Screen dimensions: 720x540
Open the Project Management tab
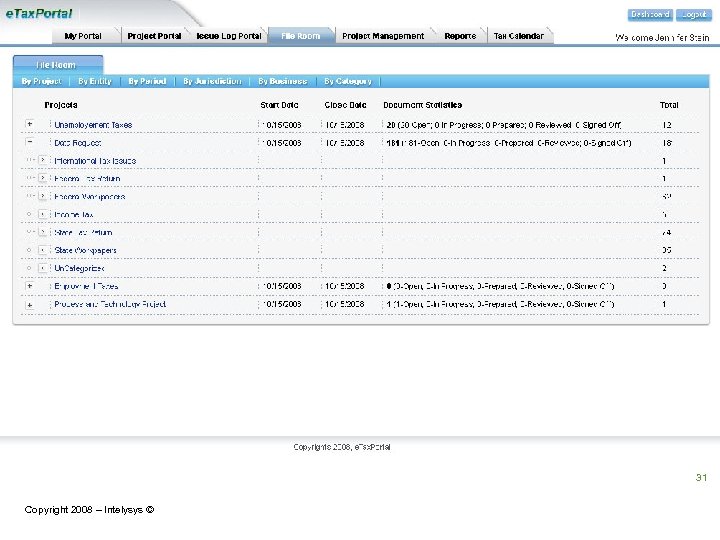(383, 36)
